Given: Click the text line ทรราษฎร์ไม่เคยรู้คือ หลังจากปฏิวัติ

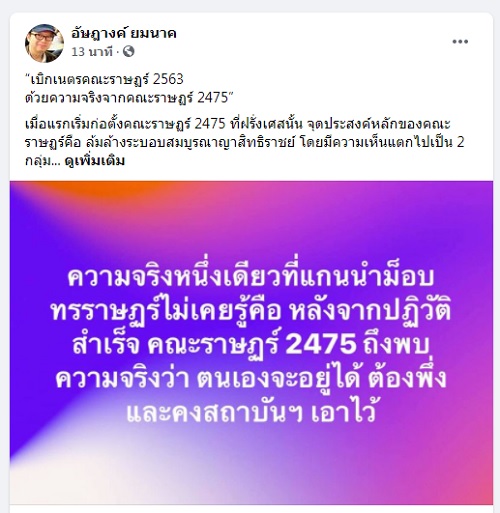Looking at the screenshot, I should [251, 312].
